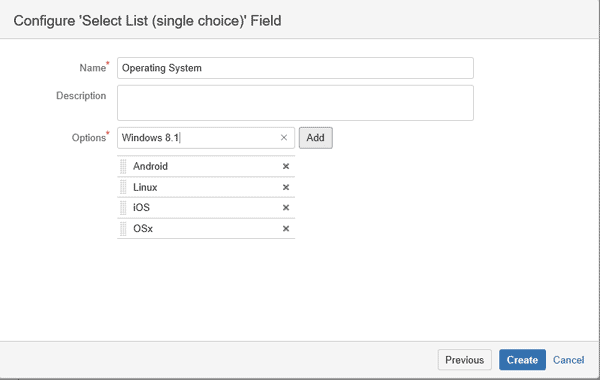Image resolution: width=600 pixels, height=380 pixels.
Task: Go back with the Previous button
Action: click(465, 360)
